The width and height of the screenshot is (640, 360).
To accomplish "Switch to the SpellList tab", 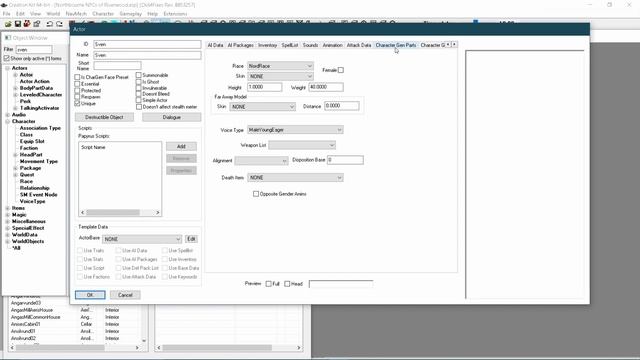I will [x=290, y=45].
